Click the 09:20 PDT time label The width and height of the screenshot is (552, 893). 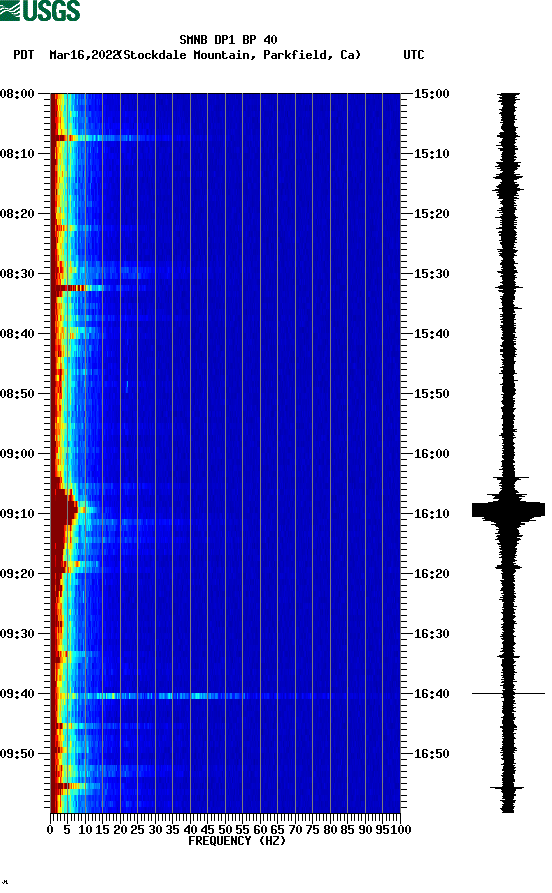pyautogui.click(x=17, y=574)
